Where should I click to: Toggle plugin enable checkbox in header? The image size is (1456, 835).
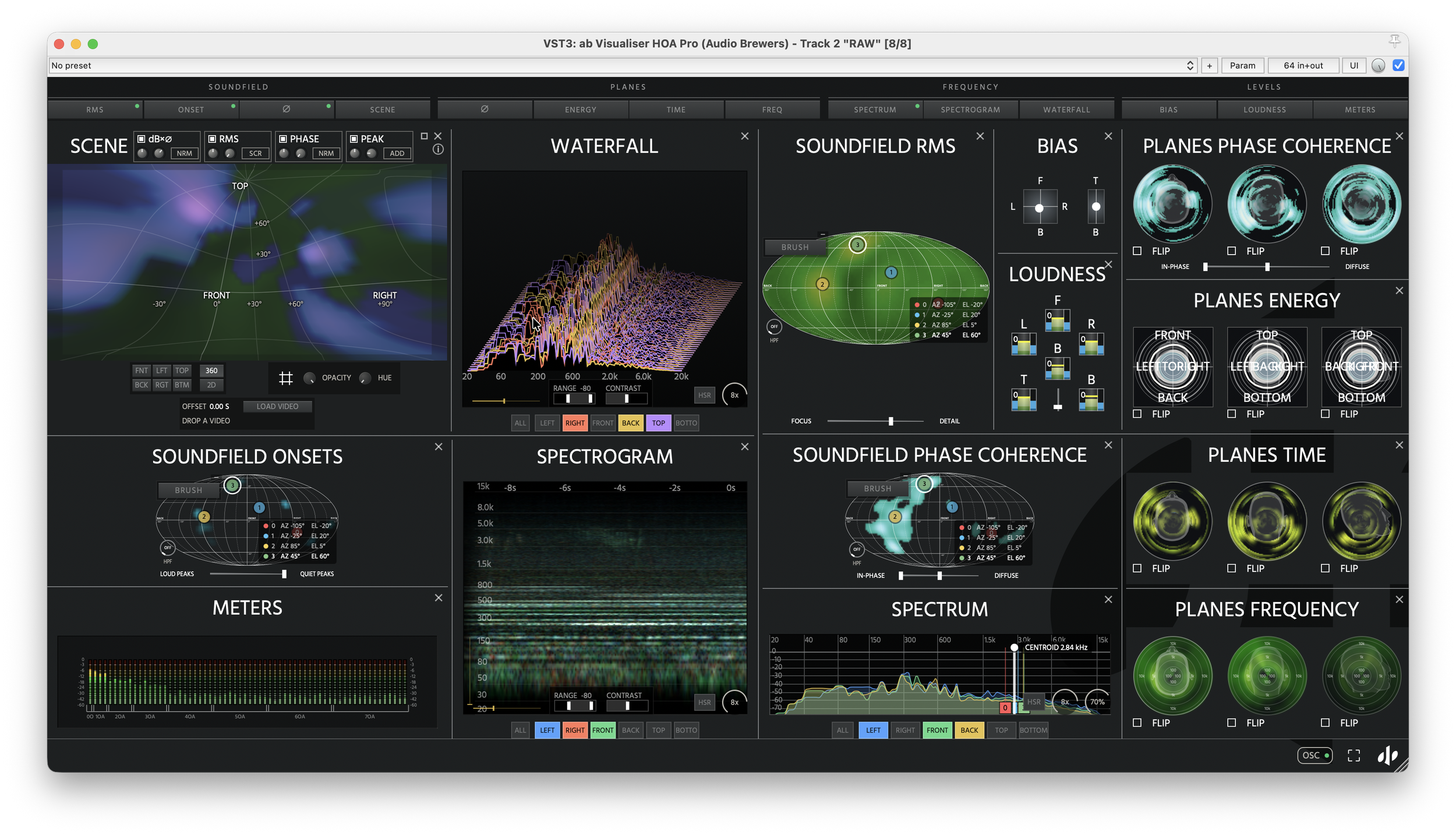(x=1398, y=65)
